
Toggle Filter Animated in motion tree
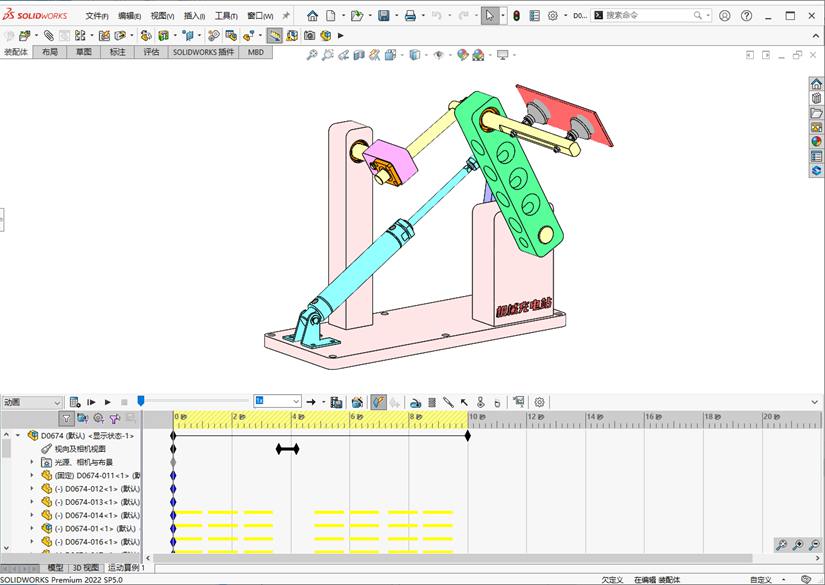coord(83,419)
